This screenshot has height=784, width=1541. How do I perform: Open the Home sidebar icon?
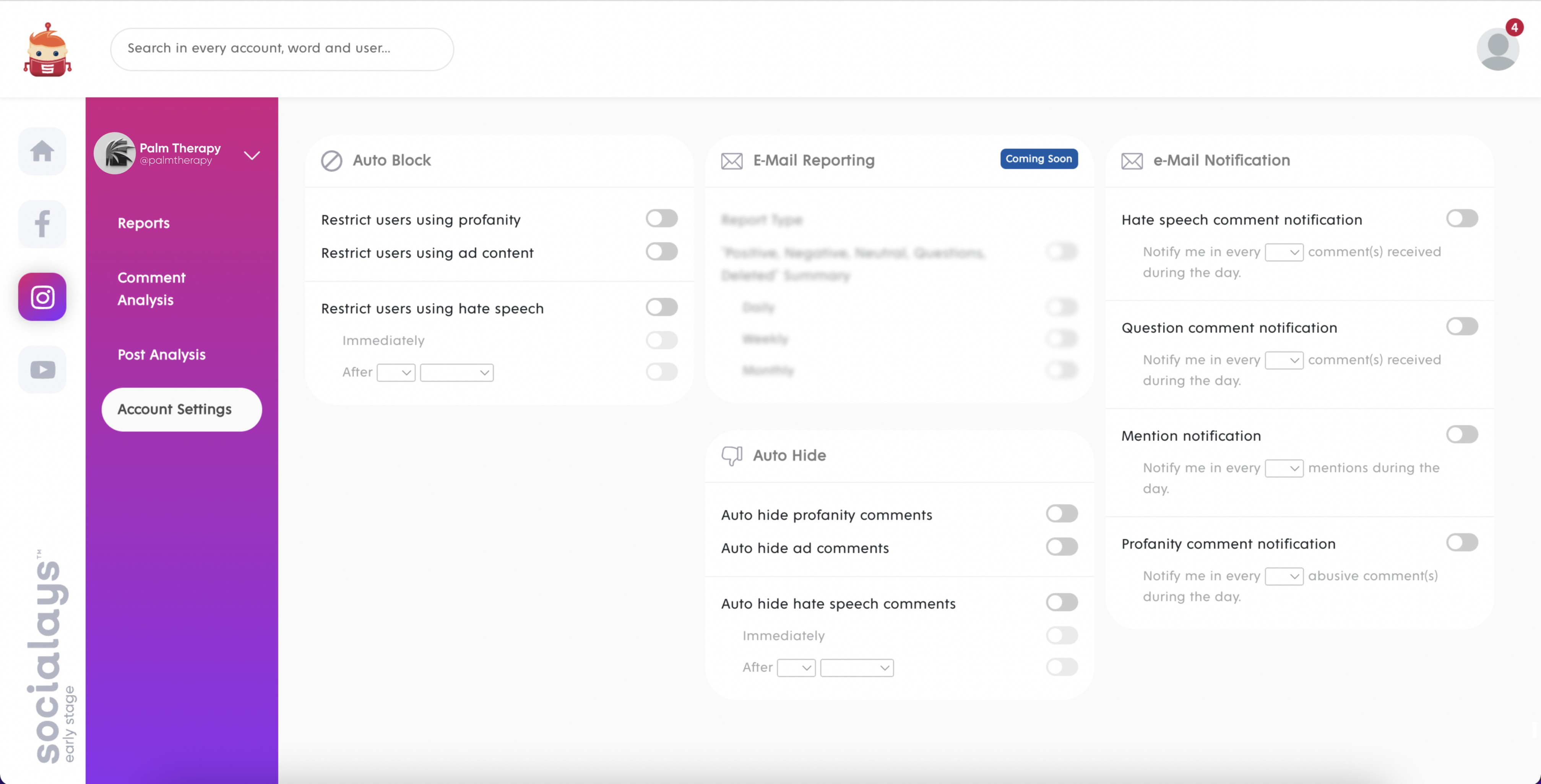[42, 151]
